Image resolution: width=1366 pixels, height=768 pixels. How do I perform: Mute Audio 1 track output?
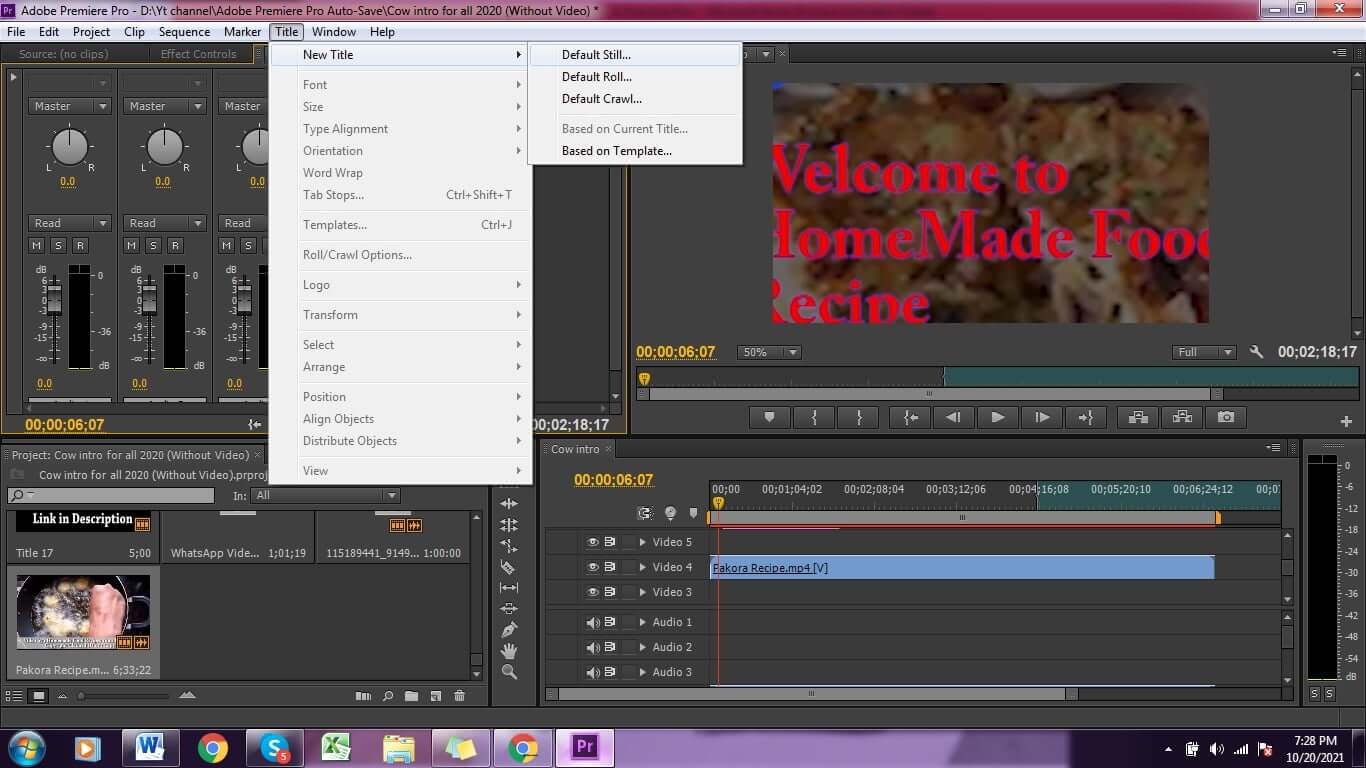[x=593, y=622]
